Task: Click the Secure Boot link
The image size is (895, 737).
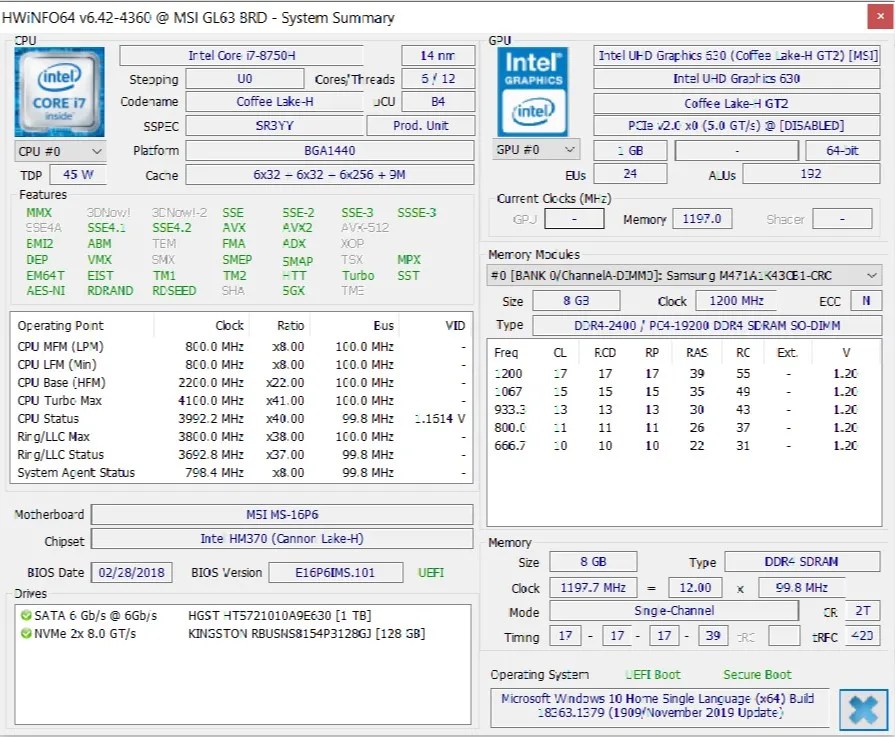Action: pos(756,674)
